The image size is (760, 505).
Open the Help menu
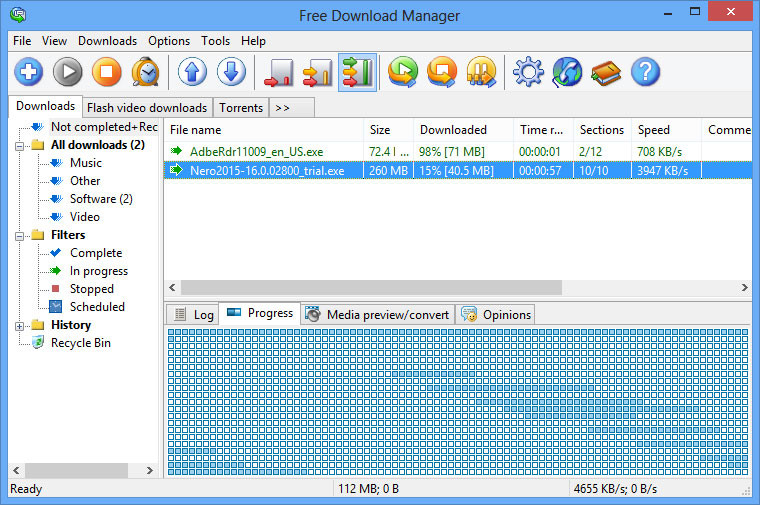pyautogui.click(x=253, y=41)
